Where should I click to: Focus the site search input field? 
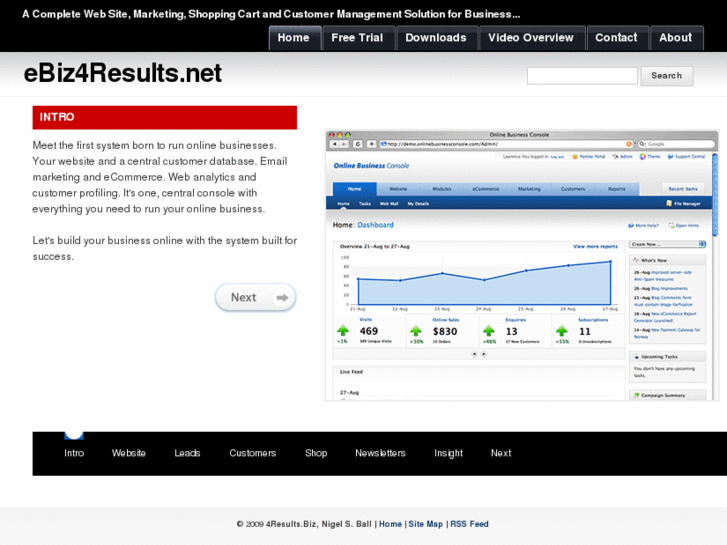pos(582,76)
